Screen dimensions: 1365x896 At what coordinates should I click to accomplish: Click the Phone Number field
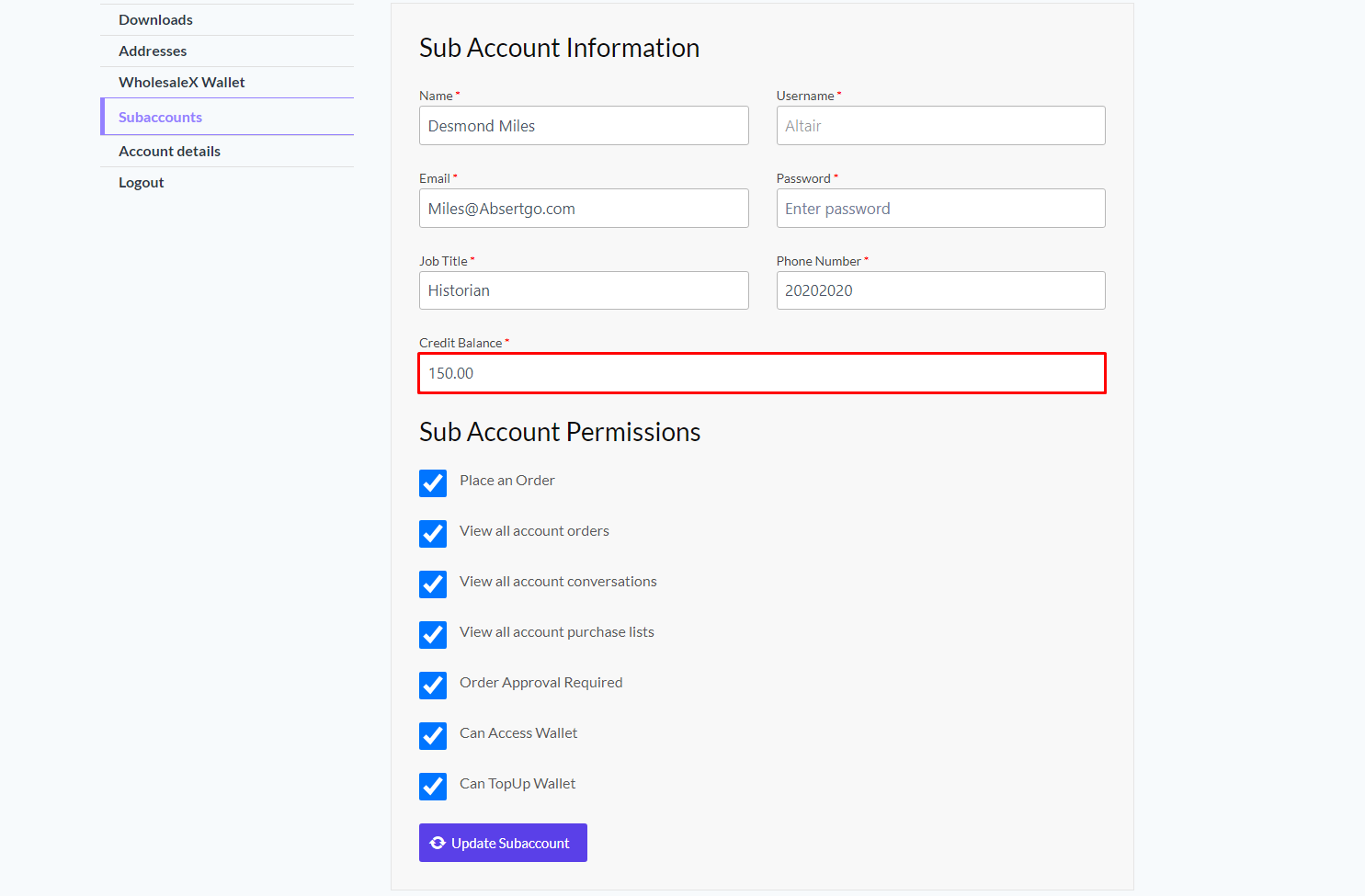click(940, 290)
